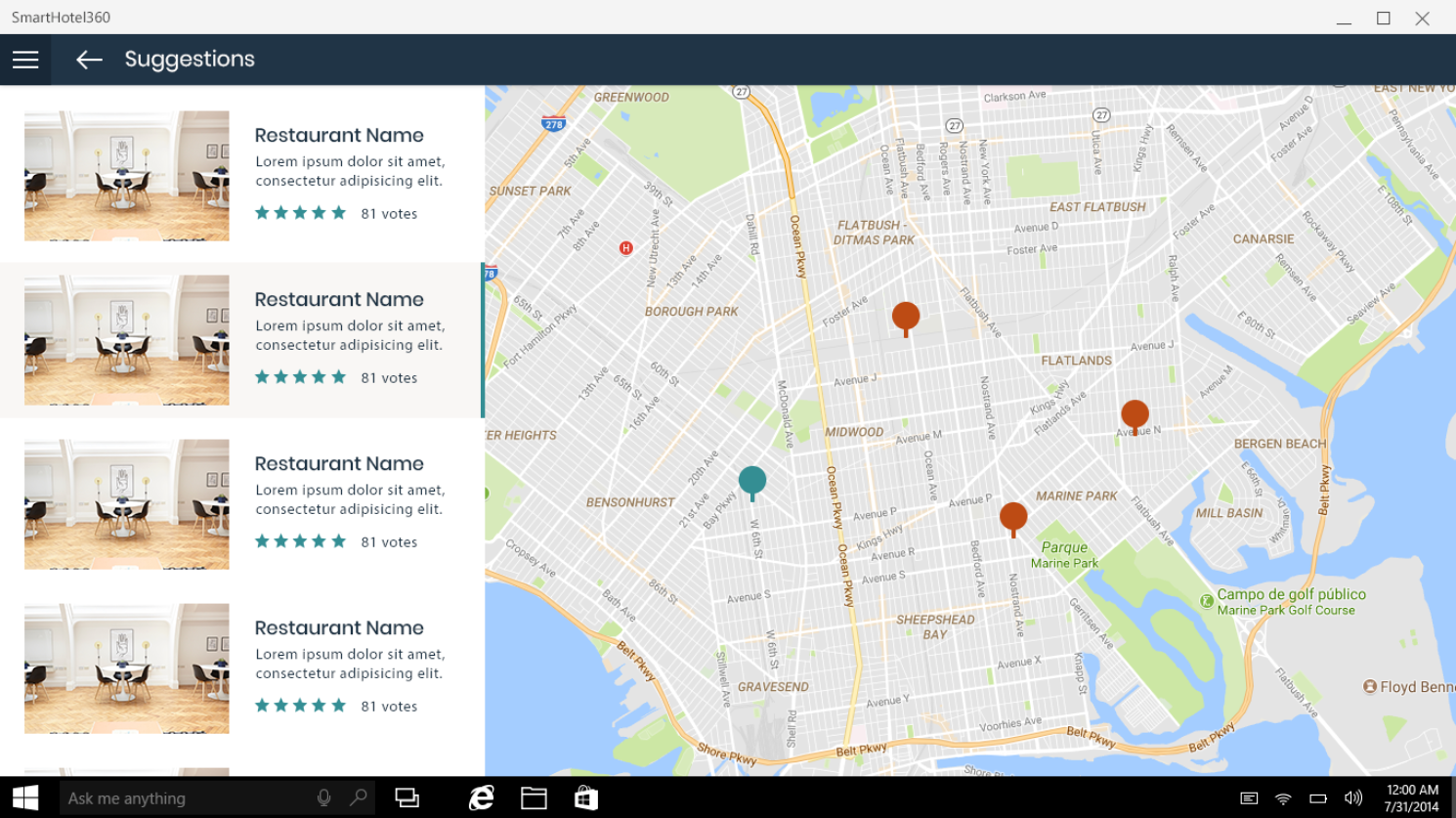
Task: Click the GRAVESEND map label
Action: [773, 687]
